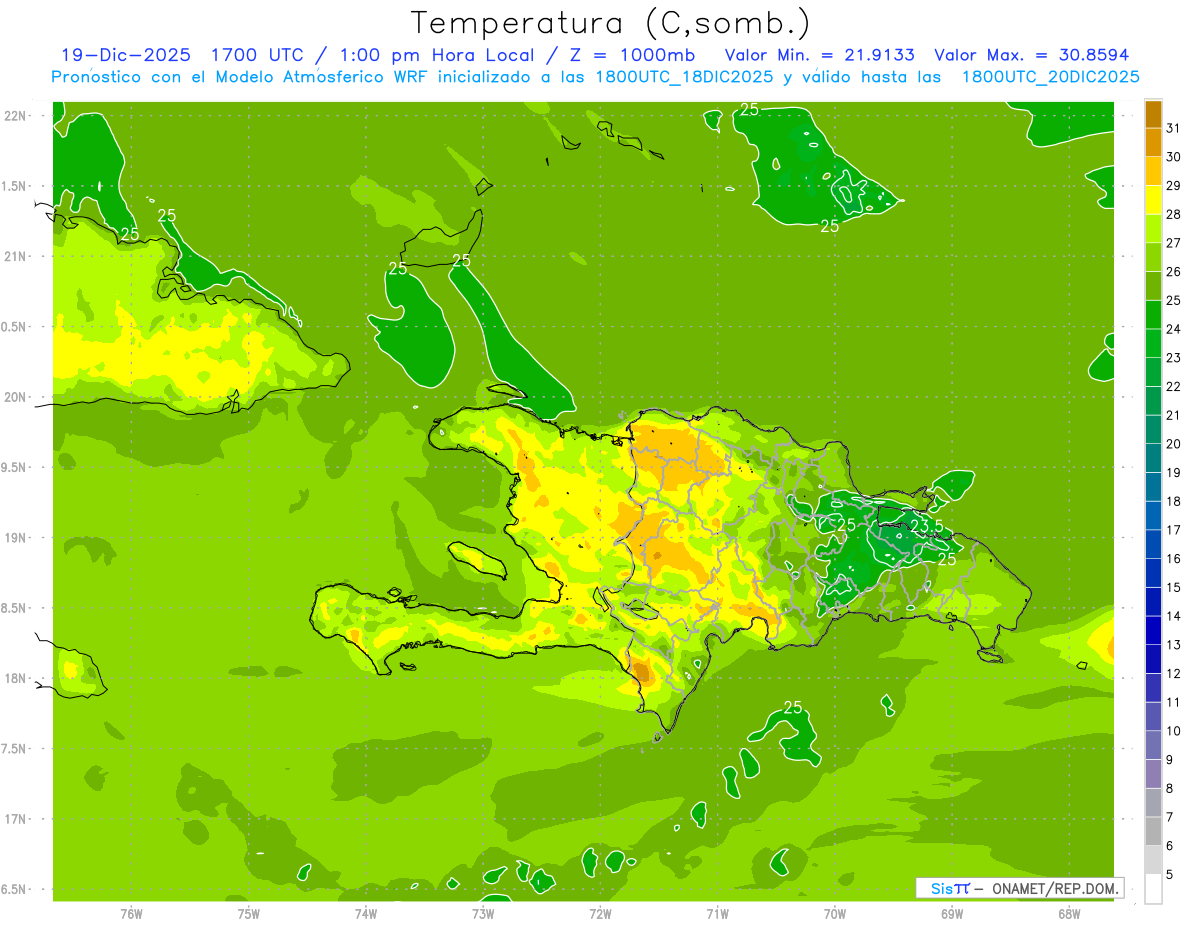
Task: Click the legend value 5
Action: 1170,874
